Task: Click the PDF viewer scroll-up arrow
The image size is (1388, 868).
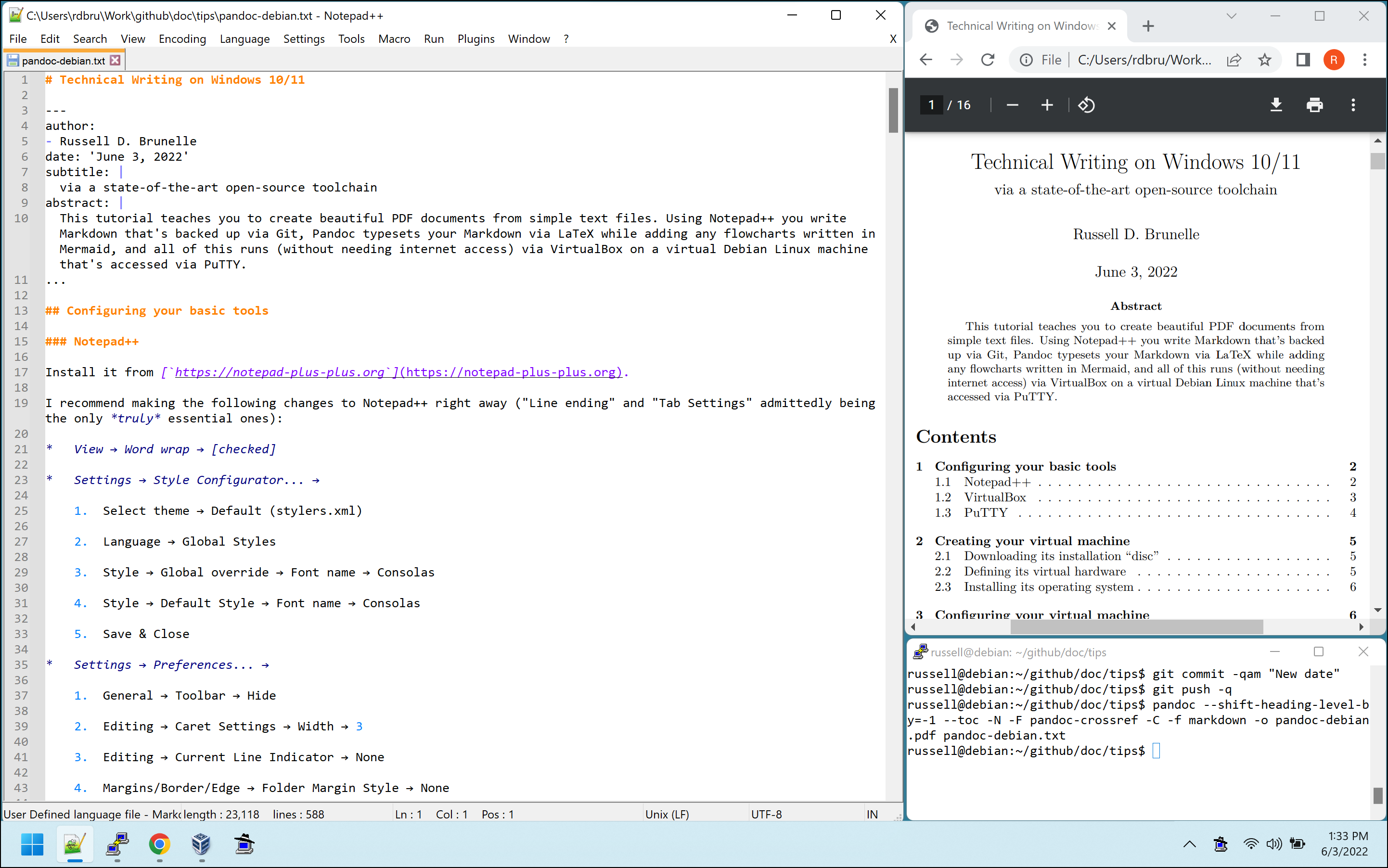Action: 1378,140
